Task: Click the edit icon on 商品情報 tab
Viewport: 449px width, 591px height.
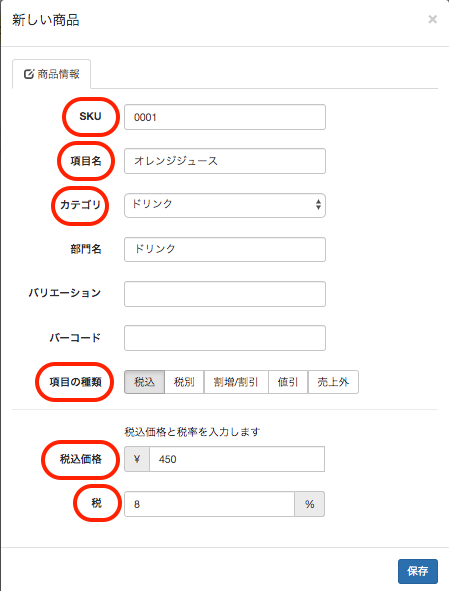Action: 29,74
